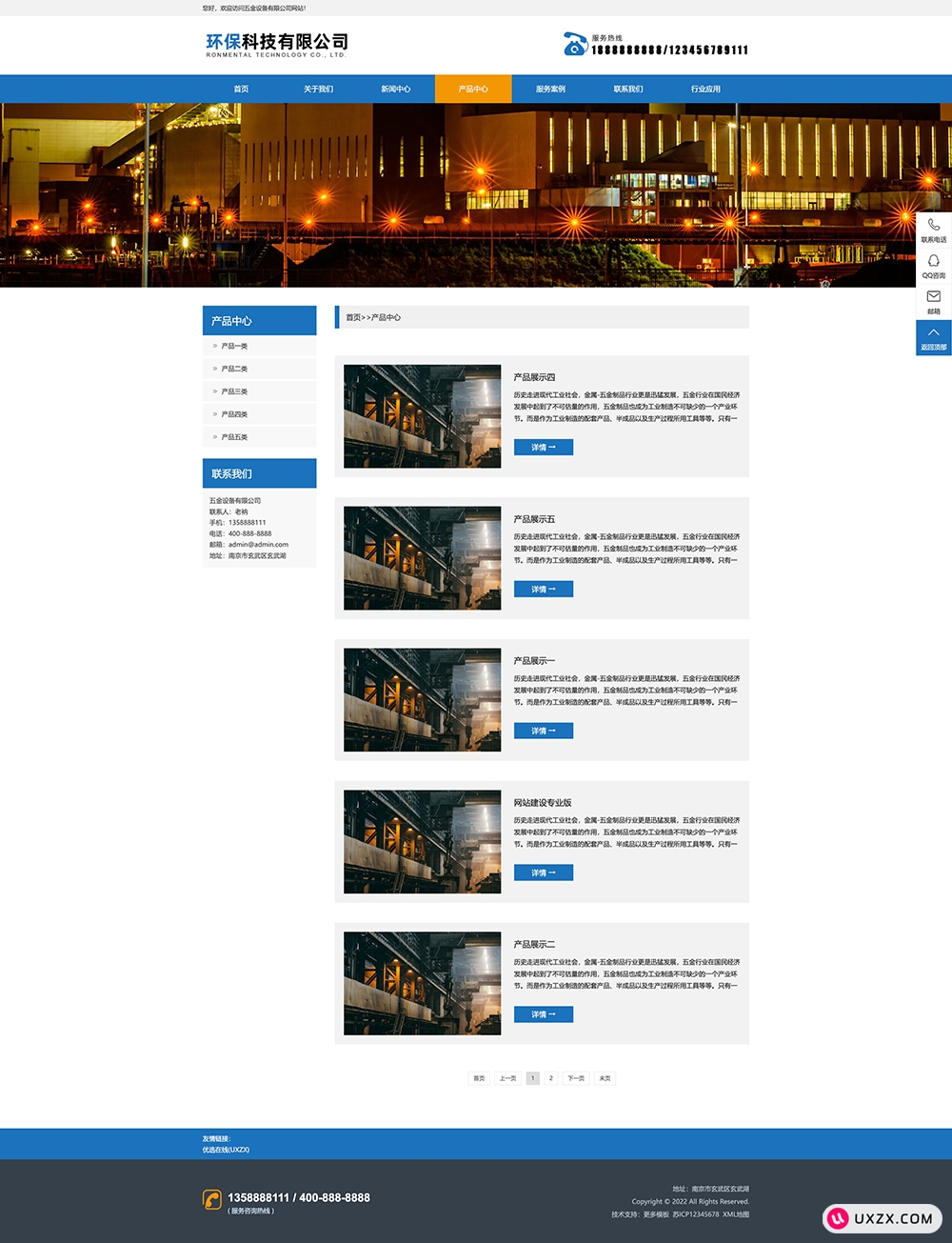This screenshot has width=952, height=1243.
Task: Click 下一页 next page button
Action: [576, 1078]
